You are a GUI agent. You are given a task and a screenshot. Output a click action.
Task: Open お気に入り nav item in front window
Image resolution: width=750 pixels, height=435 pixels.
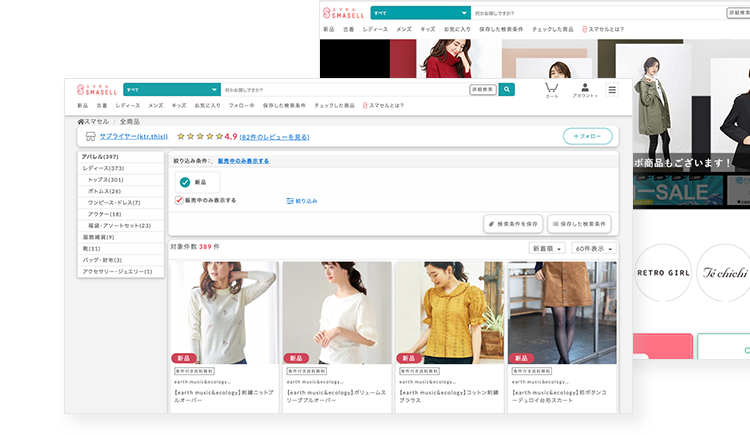click(208, 106)
